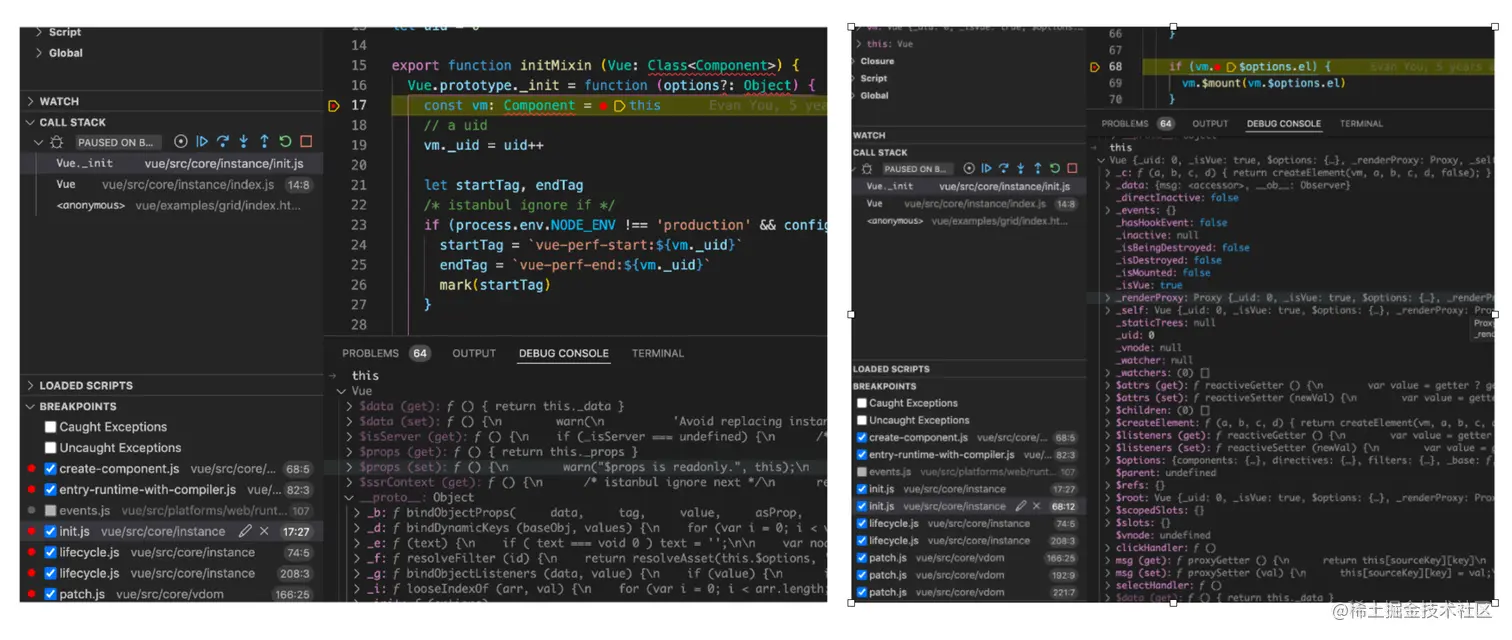Enable events.js breakpoint checkbox in left screenshot

50,510
